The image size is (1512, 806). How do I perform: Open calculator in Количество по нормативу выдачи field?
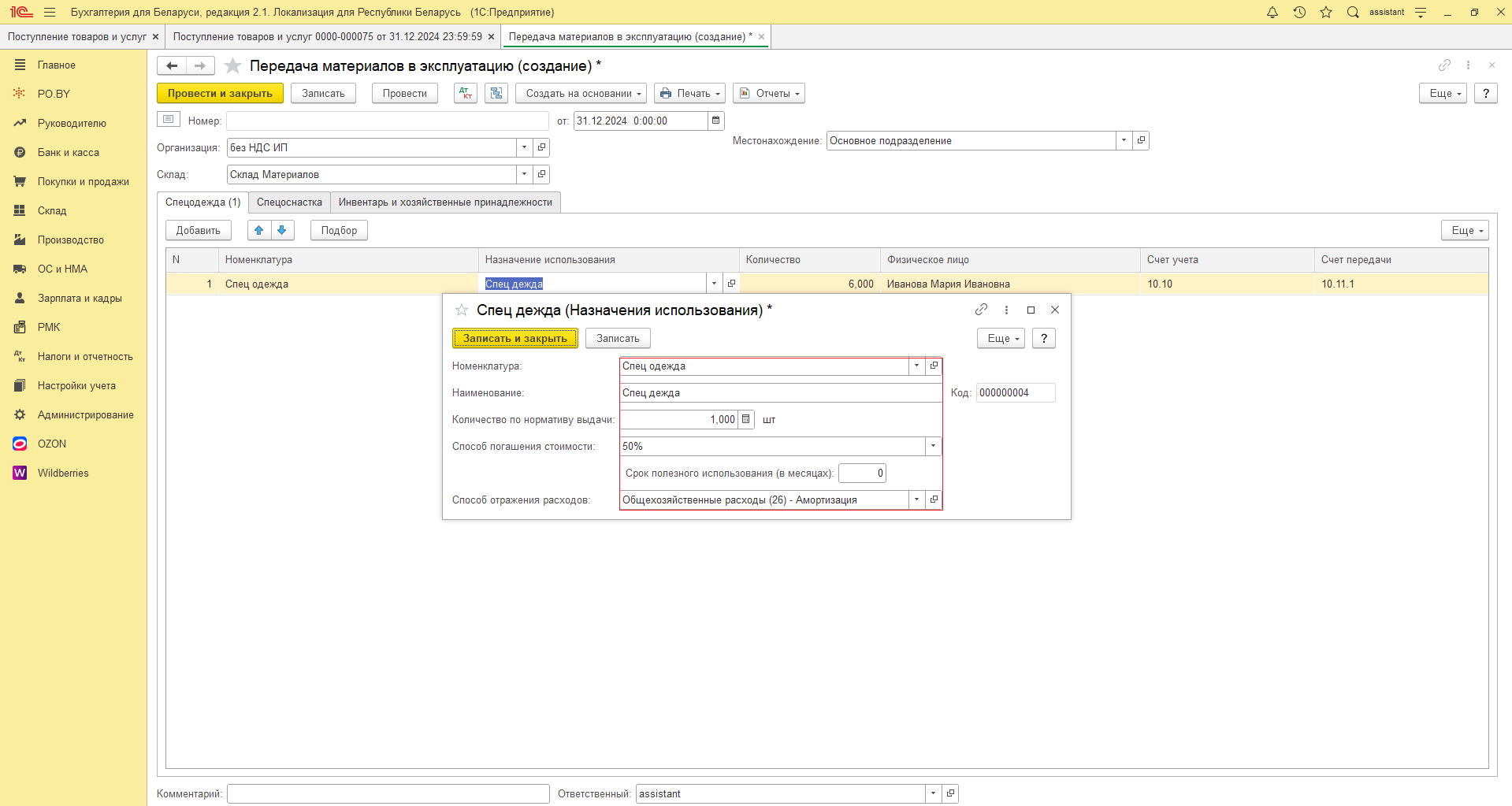[745, 419]
